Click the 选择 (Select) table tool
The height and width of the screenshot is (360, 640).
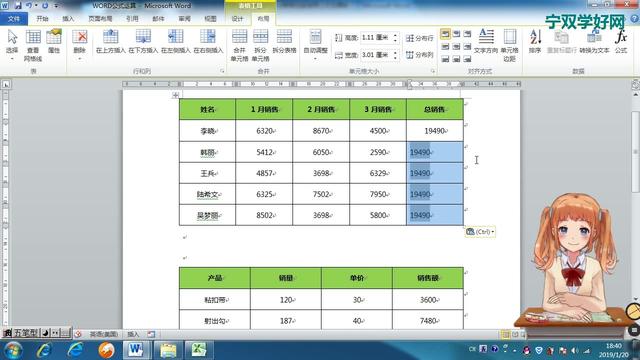[x=12, y=45]
